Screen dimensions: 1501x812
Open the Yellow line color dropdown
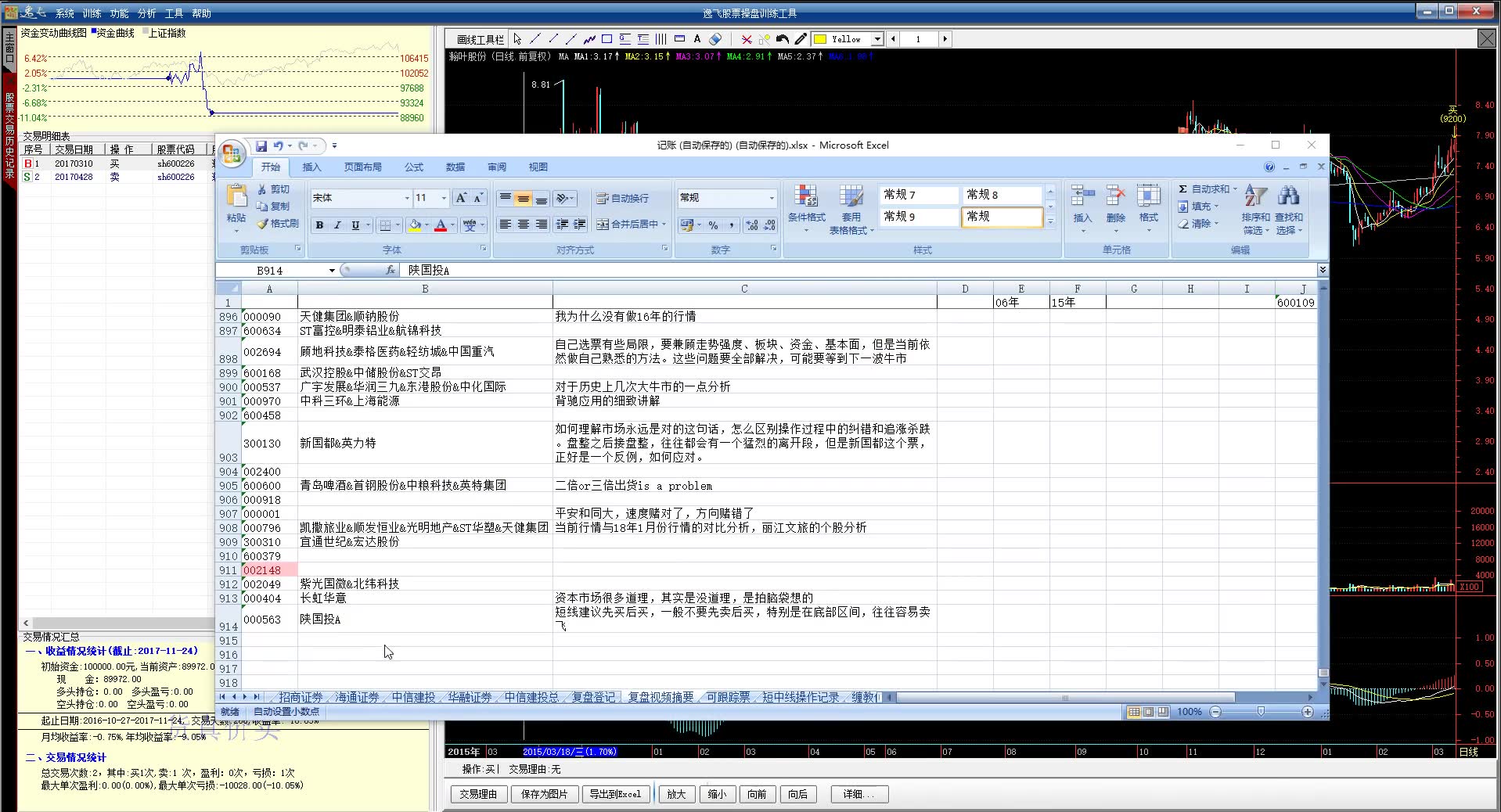tap(877, 39)
